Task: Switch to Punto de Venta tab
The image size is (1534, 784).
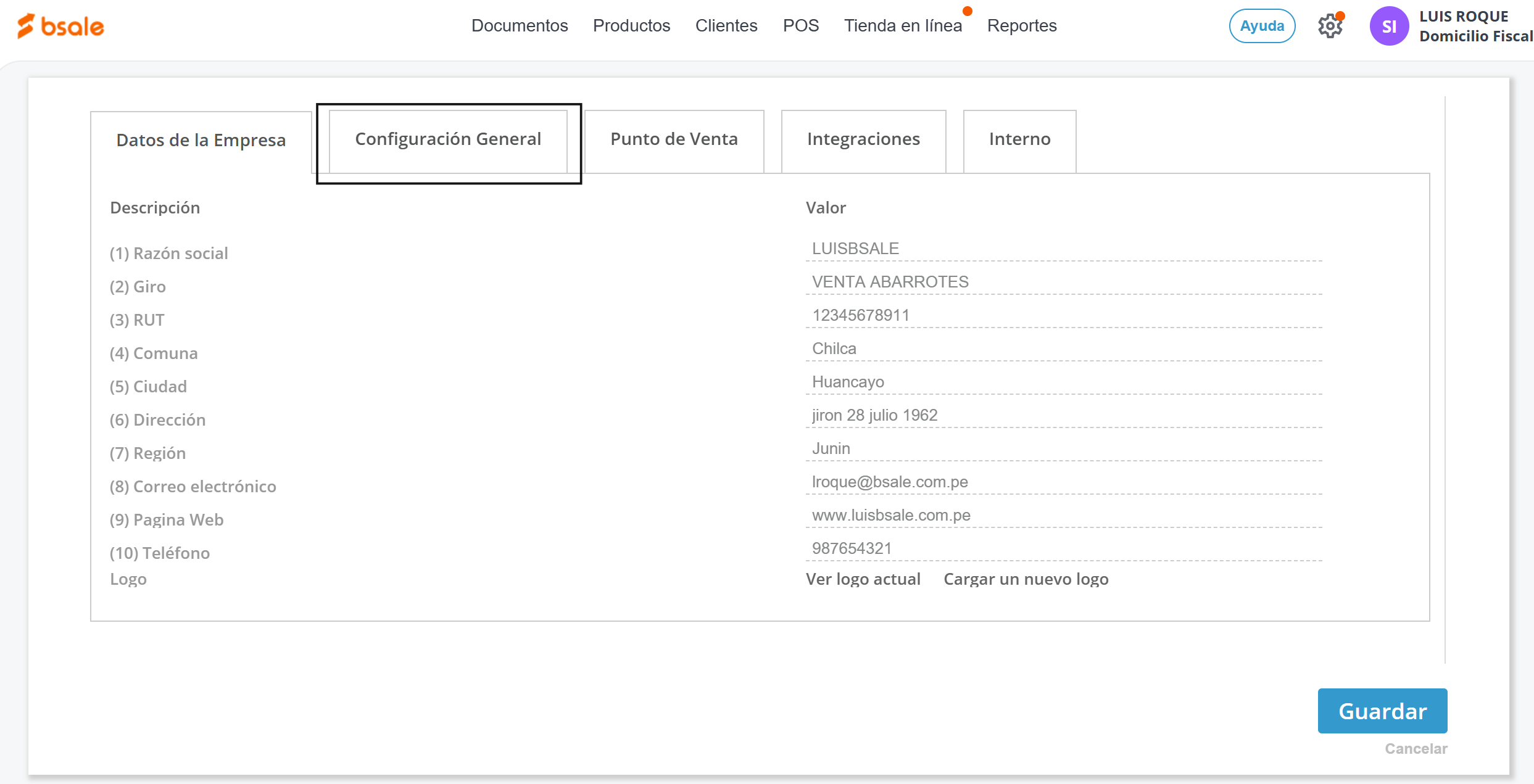Action: (x=674, y=139)
